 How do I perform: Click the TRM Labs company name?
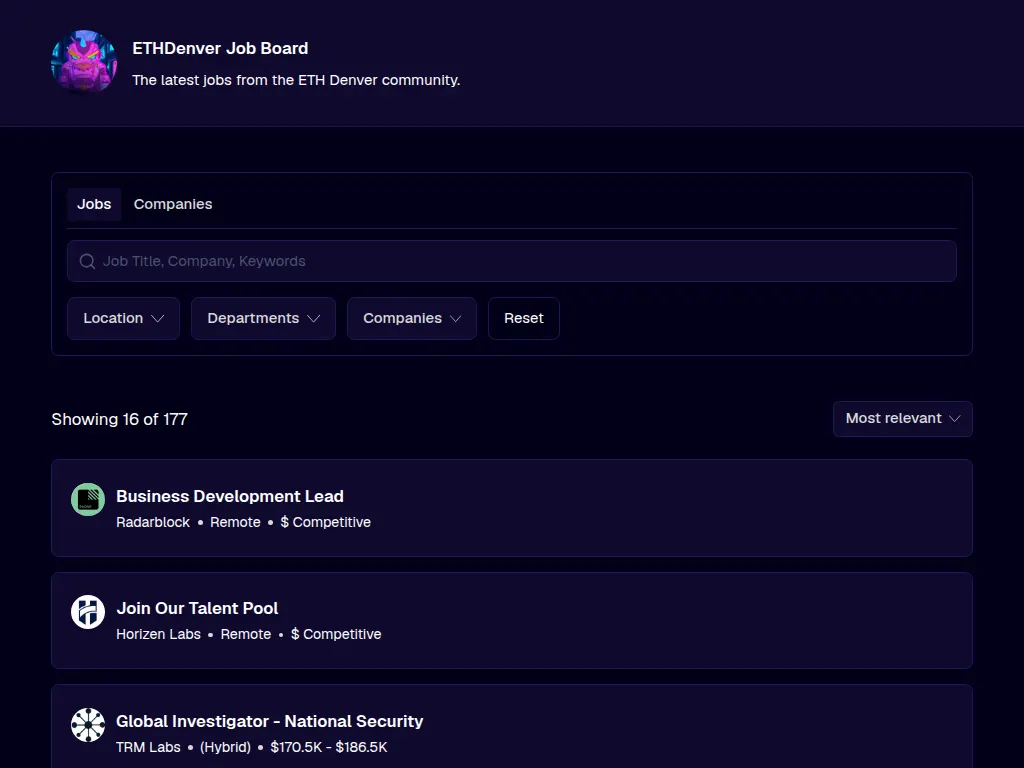pos(148,747)
